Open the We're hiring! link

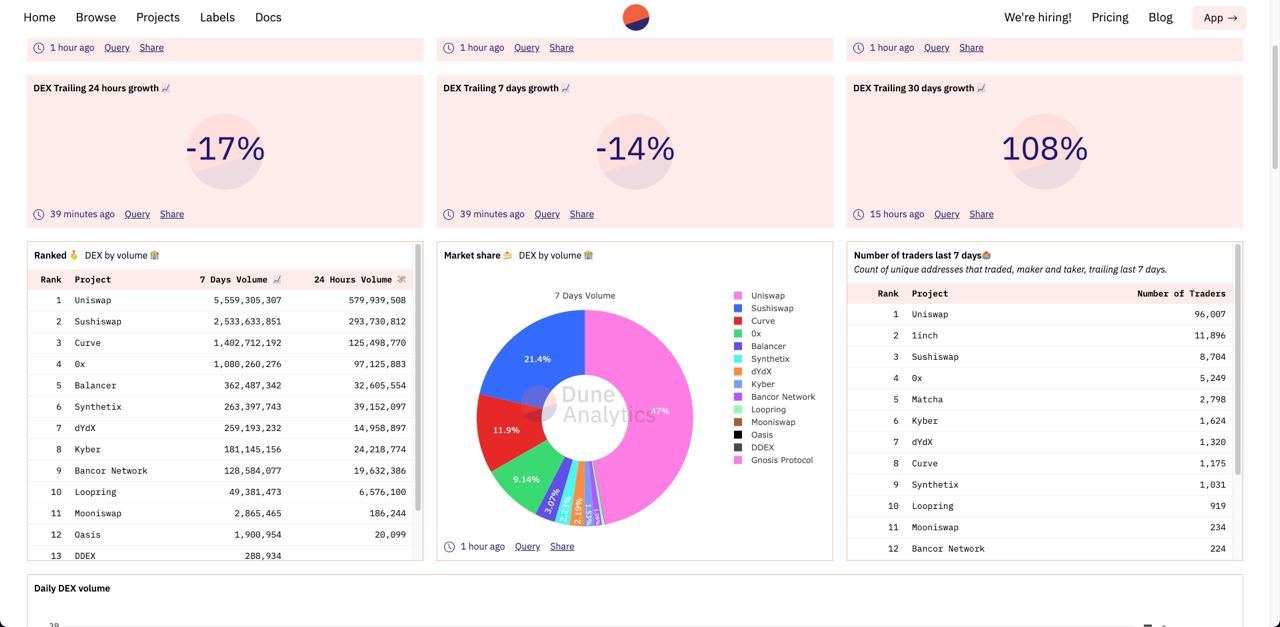(1038, 17)
